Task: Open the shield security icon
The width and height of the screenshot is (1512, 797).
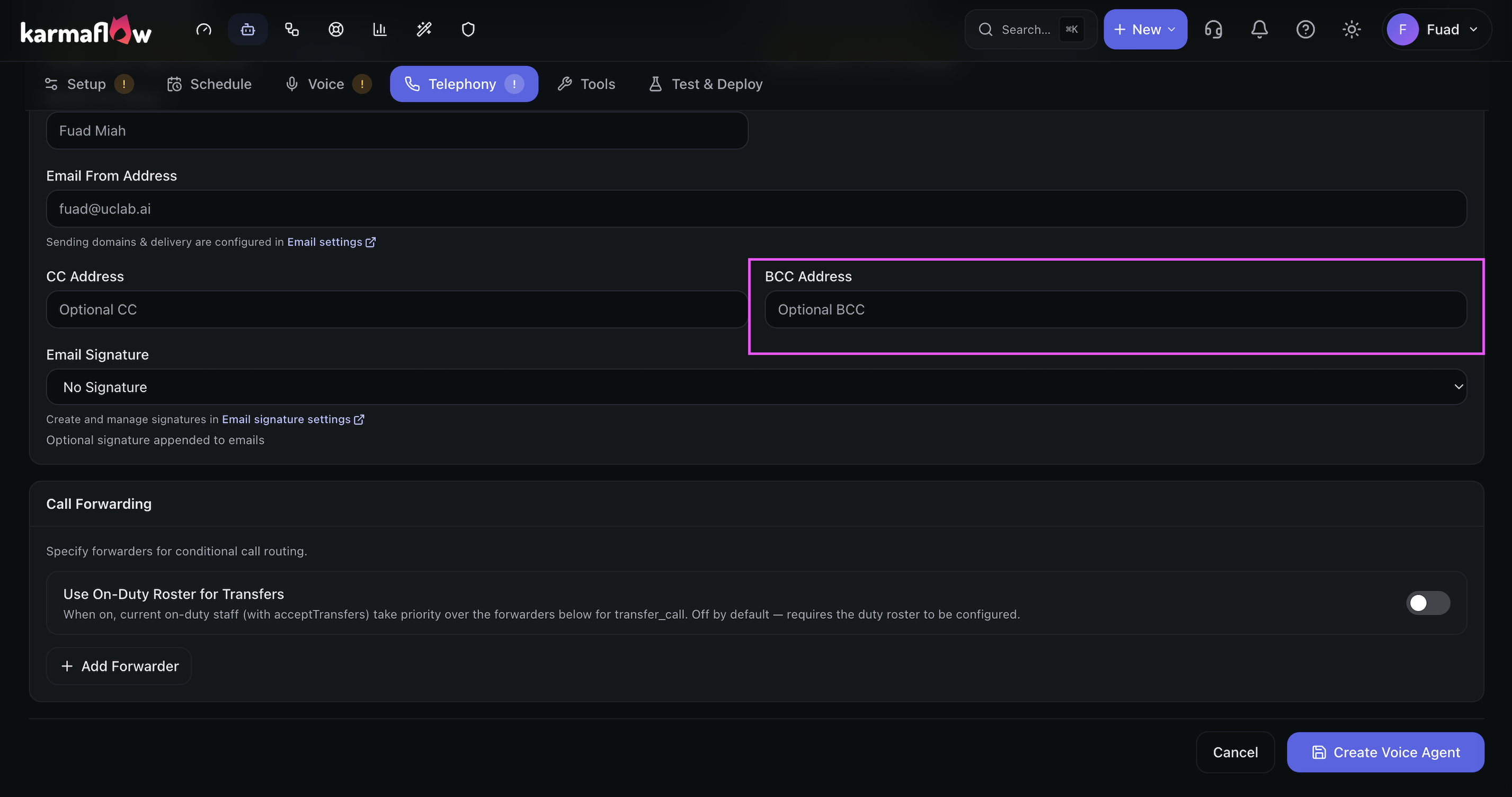Action: click(x=468, y=29)
